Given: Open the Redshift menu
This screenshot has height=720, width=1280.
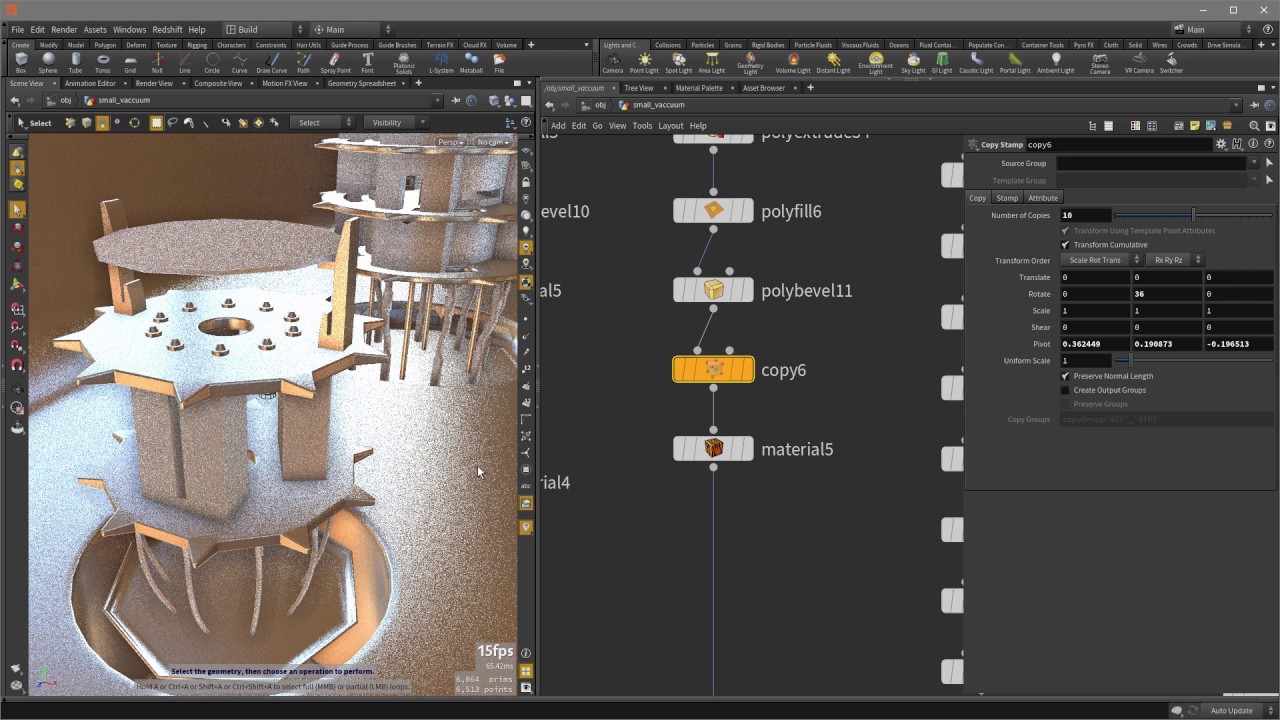Looking at the screenshot, I should [x=167, y=30].
